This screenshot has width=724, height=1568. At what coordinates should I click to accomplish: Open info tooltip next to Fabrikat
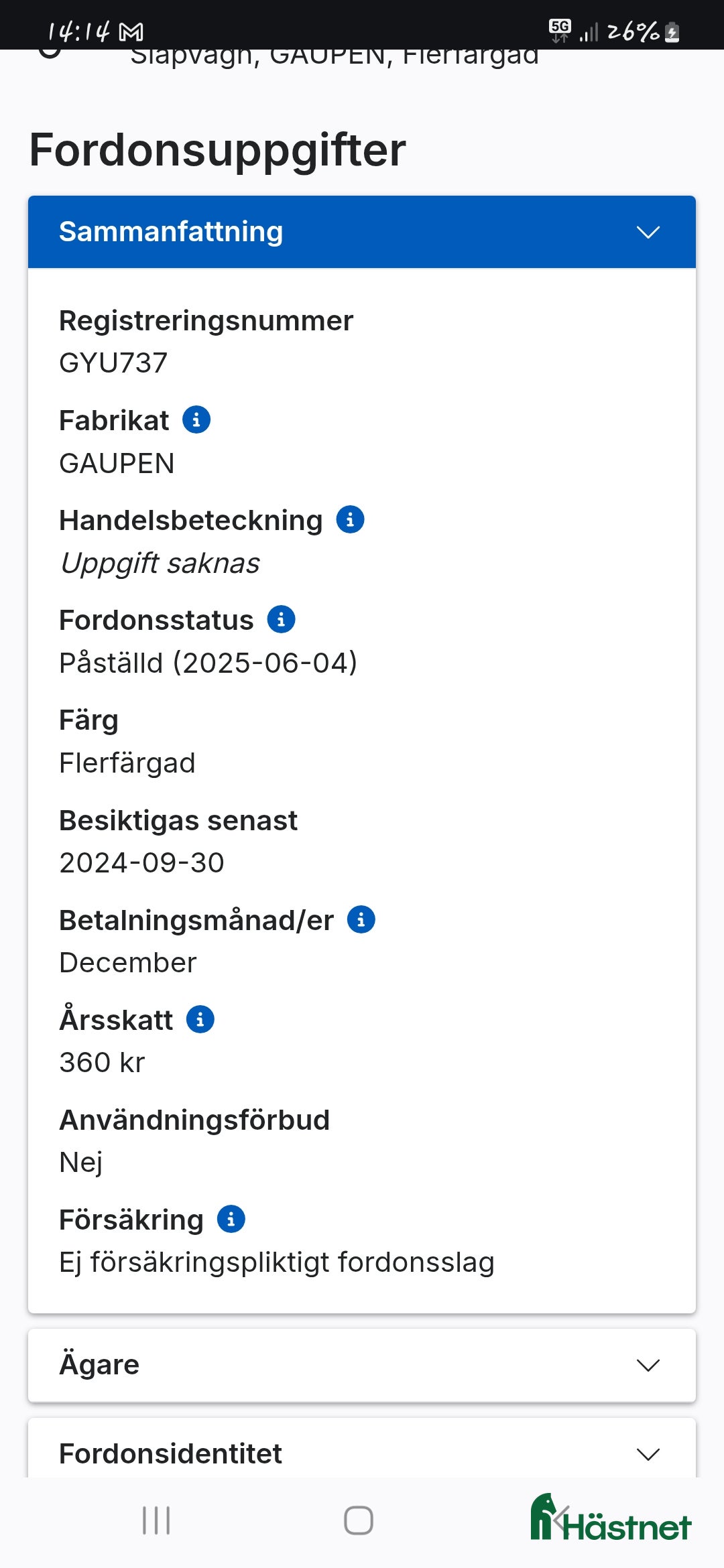[x=196, y=419]
